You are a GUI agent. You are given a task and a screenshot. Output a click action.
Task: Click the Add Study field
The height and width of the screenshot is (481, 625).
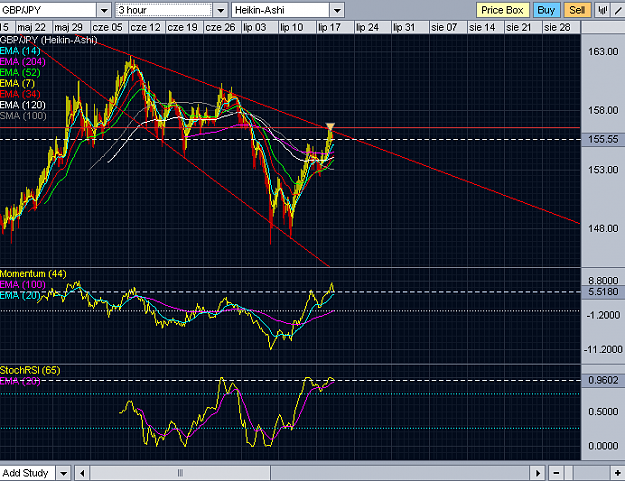(x=28, y=473)
